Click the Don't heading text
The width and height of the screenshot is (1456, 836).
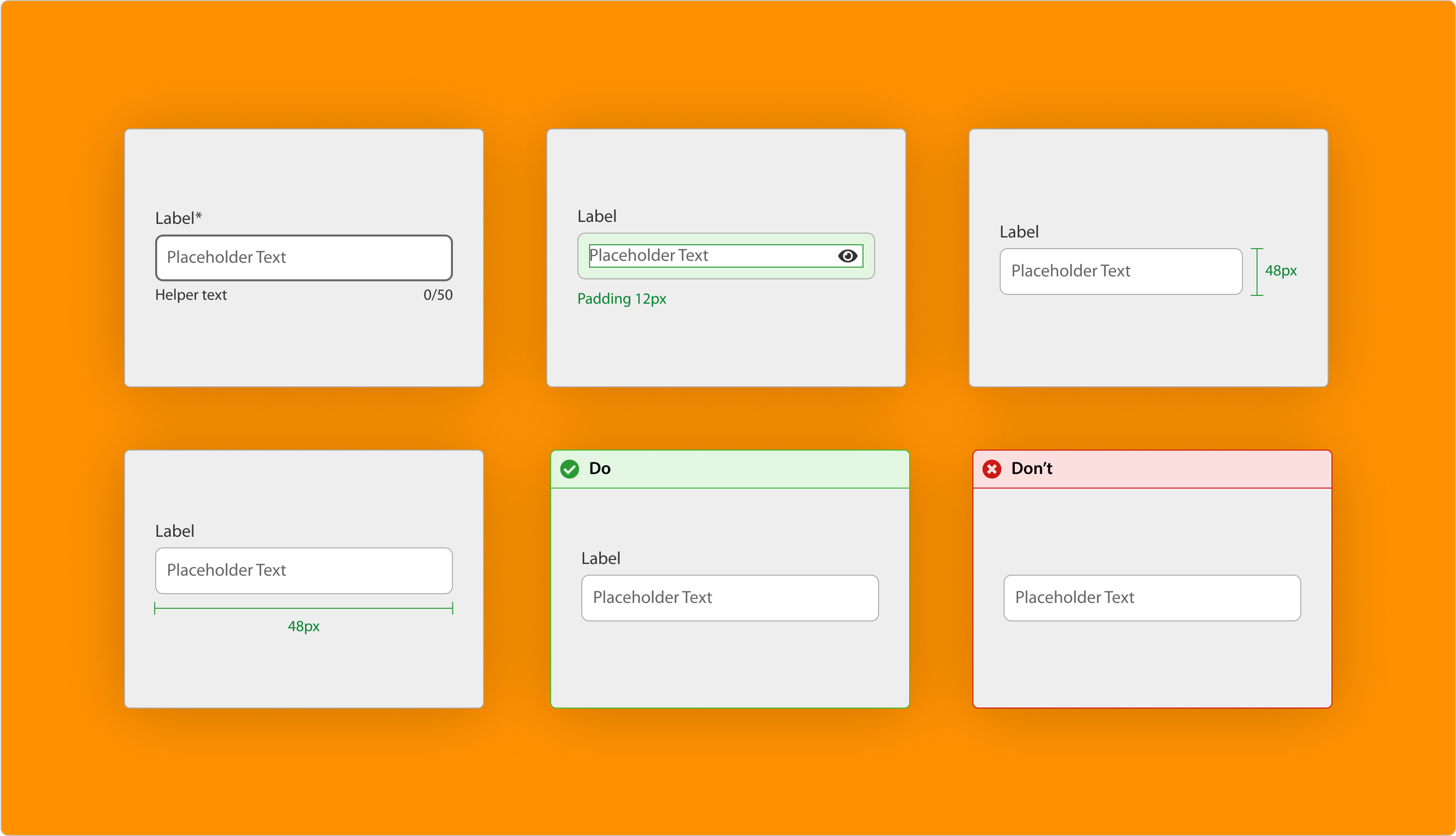tap(1031, 469)
